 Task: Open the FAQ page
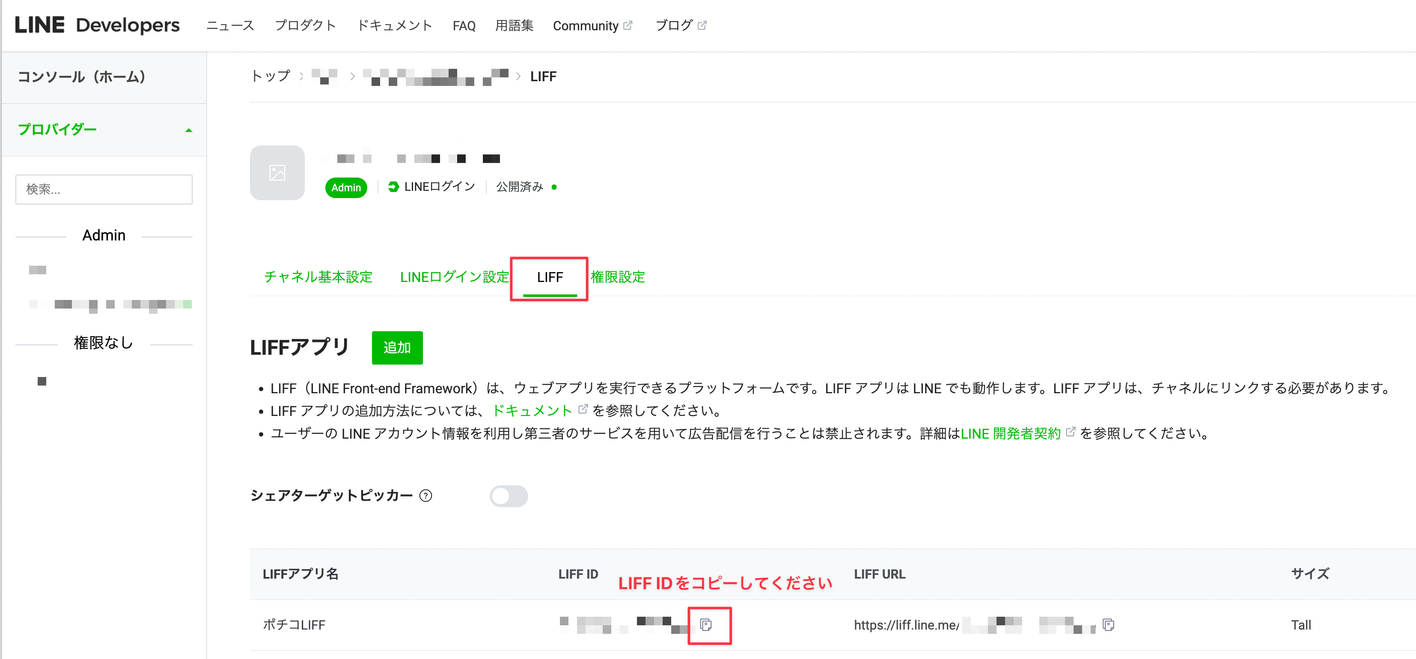click(x=464, y=26)
